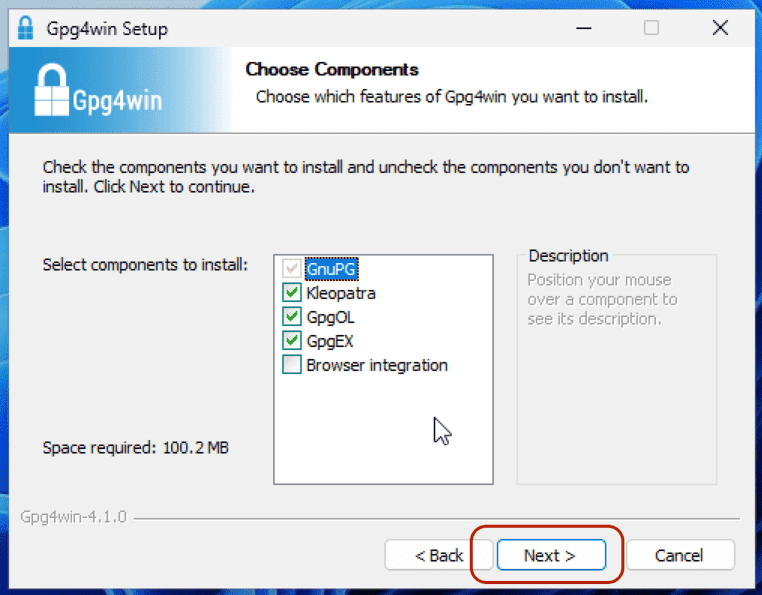Select the Kleopatra component label
The height and width of the screenshot is (595, 762).
(341, 293)
